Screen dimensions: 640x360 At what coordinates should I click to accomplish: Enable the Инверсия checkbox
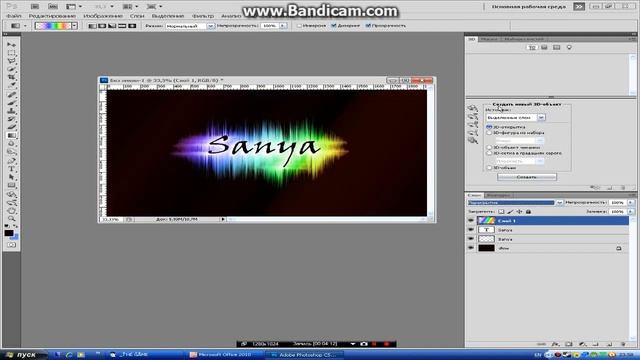300,26
